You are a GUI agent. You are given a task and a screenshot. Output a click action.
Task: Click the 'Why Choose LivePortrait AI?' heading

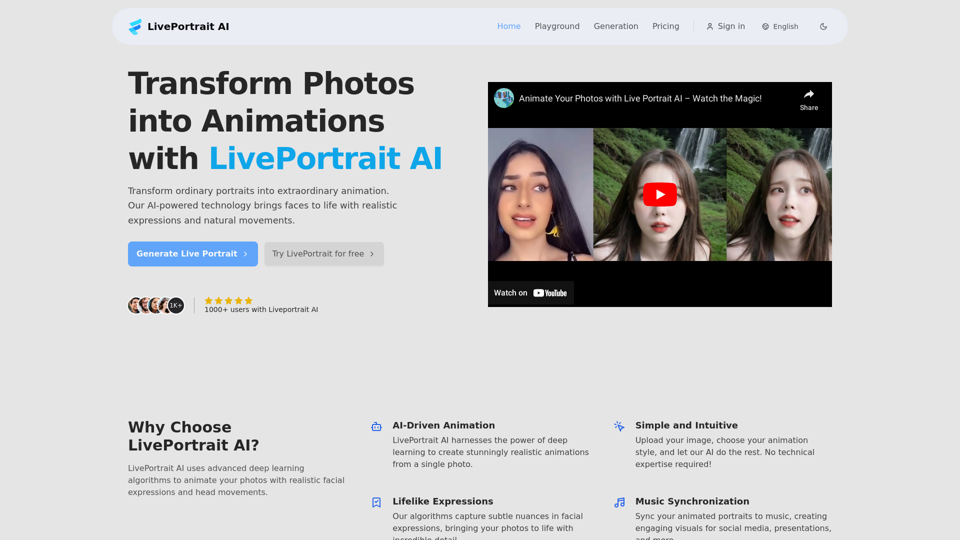(x=193, y=436)
